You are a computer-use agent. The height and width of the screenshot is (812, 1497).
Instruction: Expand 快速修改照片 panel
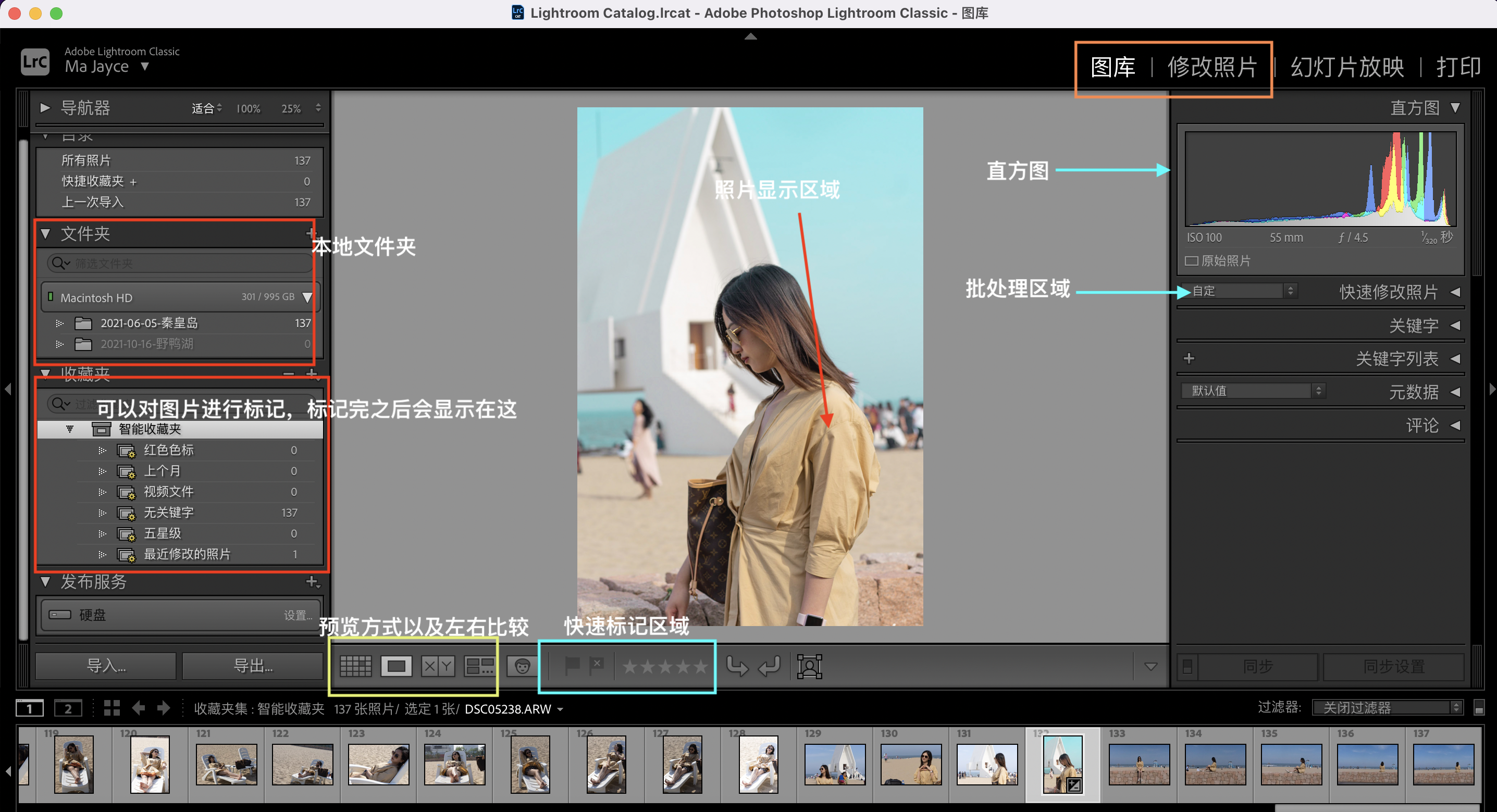tap(1456, 292)
